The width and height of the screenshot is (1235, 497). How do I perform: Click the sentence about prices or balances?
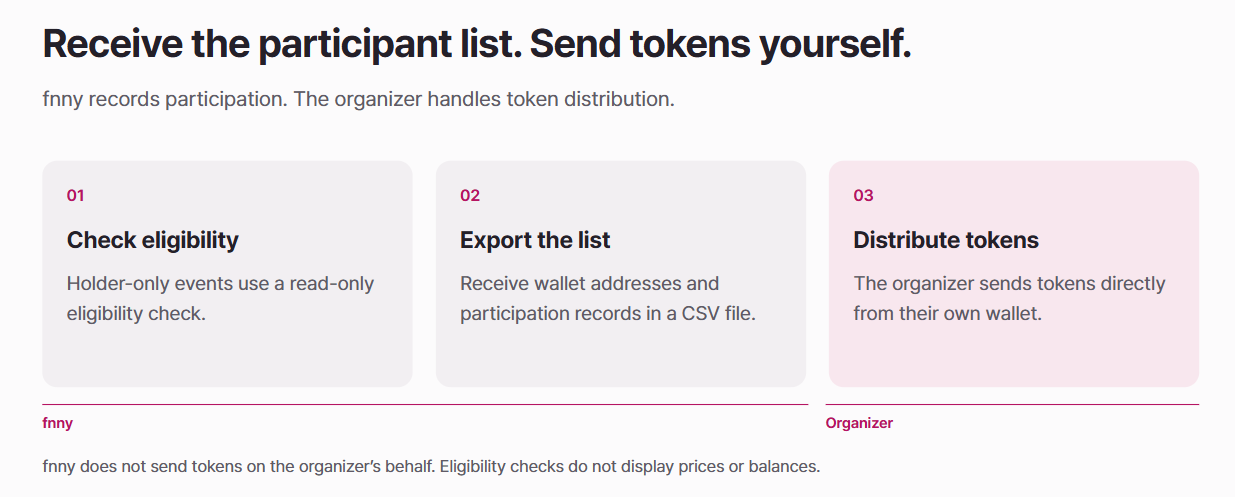630,467
